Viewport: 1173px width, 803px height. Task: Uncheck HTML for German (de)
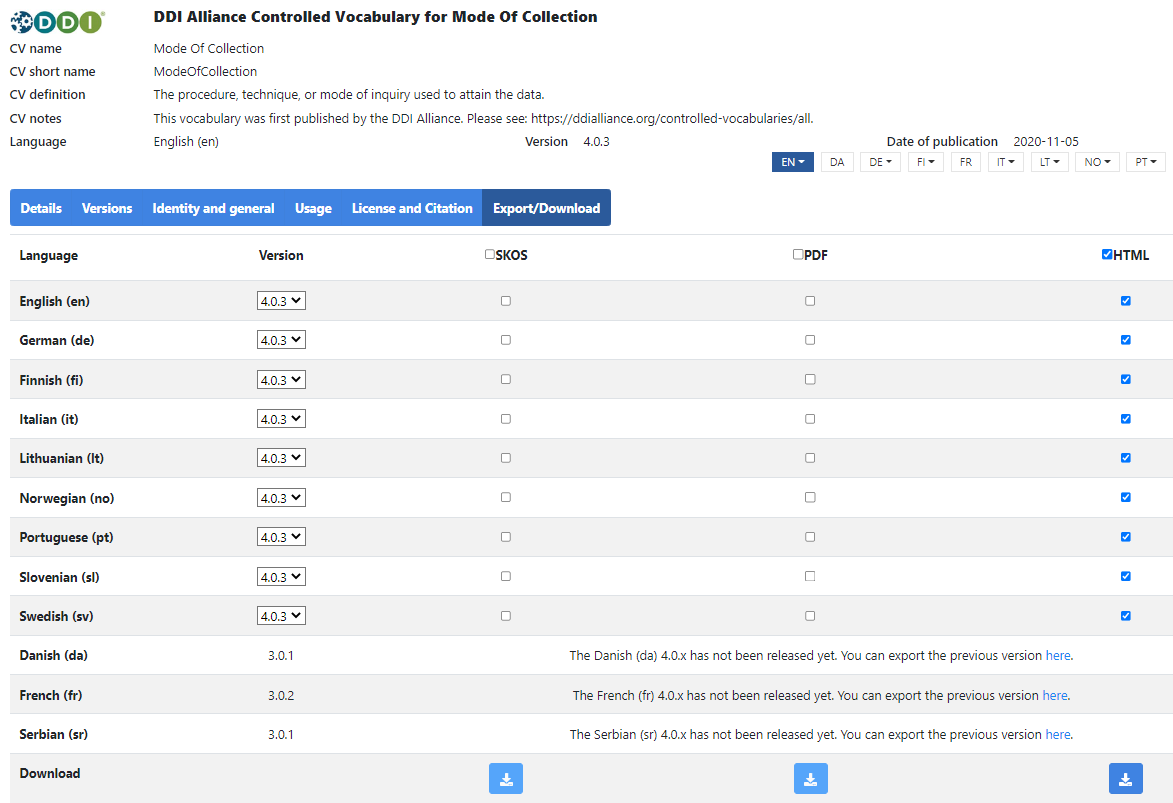[x=1126, y=340]
